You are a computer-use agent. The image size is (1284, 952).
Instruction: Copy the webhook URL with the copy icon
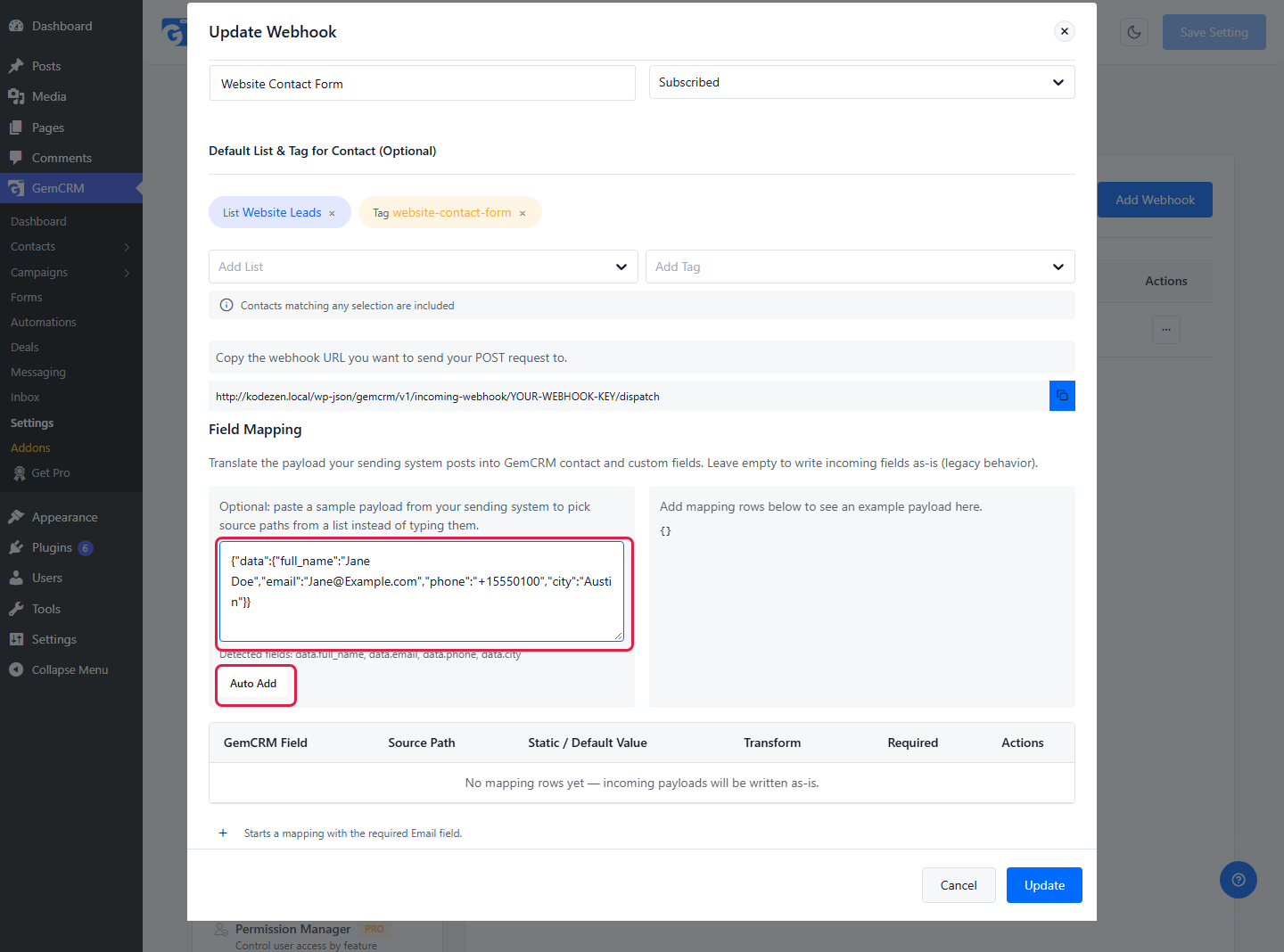(x=1062, y=396)
